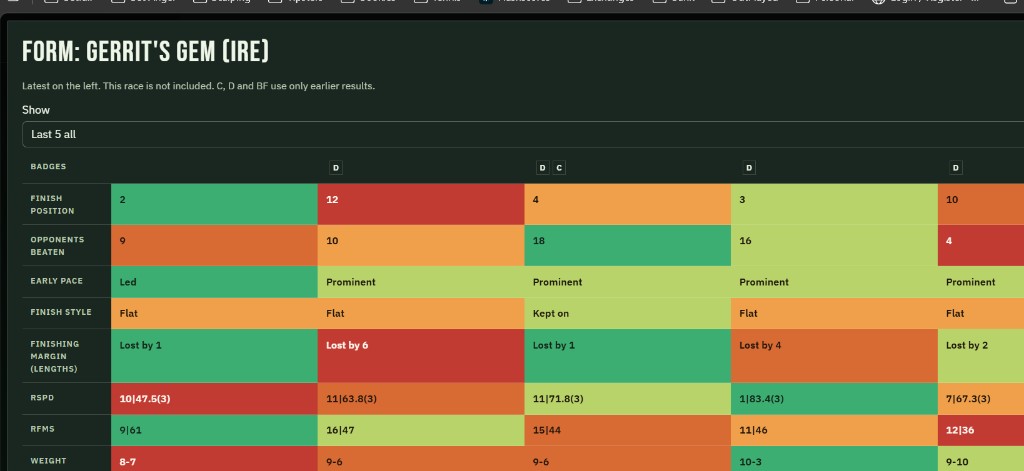Click the FINISH POSITION row label
The height and width of the screenshot is (471, 1024).
(52, 204)
